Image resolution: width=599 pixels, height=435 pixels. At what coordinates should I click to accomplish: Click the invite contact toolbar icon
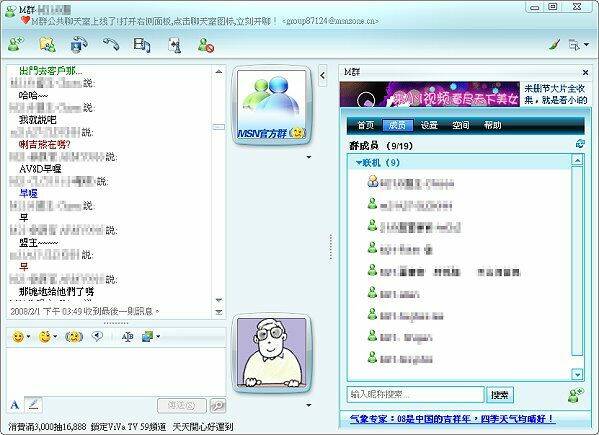16,44
